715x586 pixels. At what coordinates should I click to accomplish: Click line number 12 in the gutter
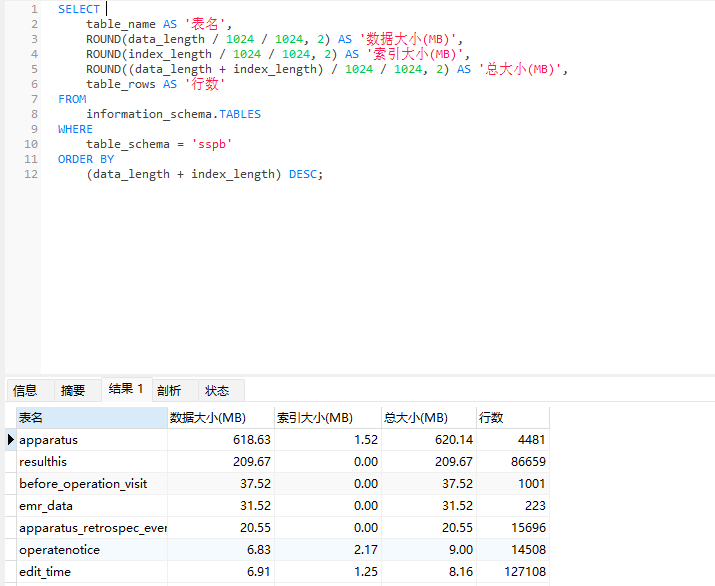31,174
